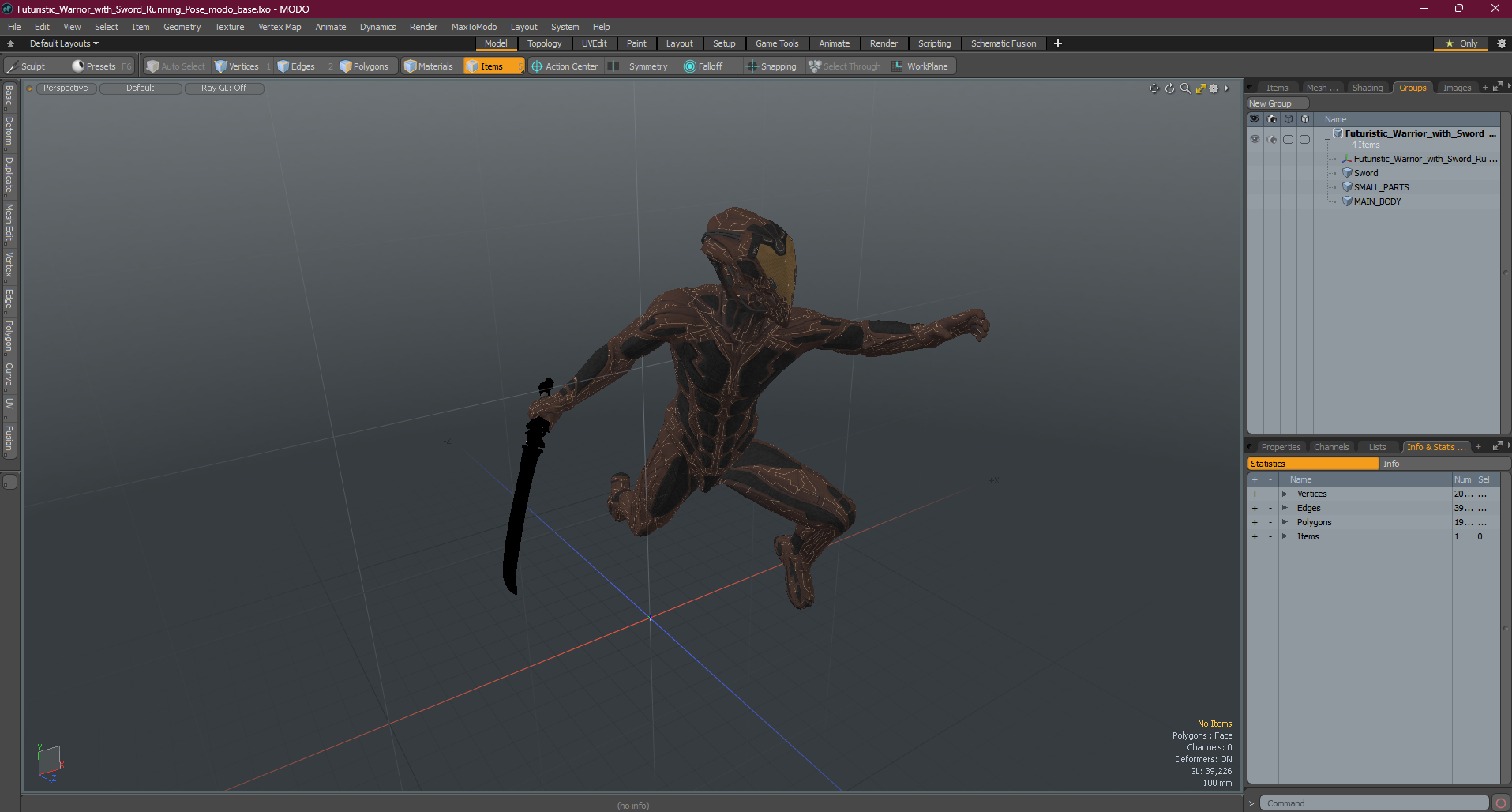Switch to the Shading panel tab

pos(1367,88)
